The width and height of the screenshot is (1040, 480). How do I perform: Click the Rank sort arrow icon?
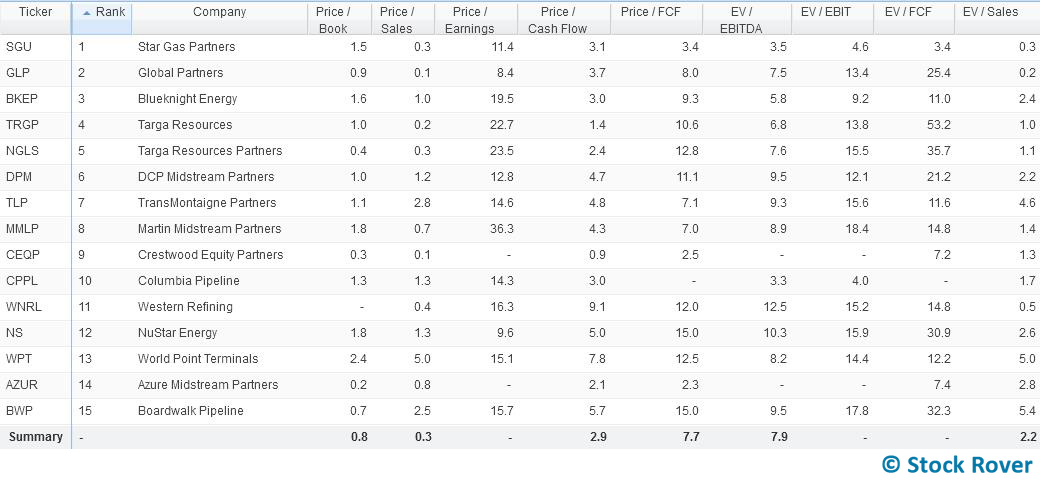tap(86, 13)
